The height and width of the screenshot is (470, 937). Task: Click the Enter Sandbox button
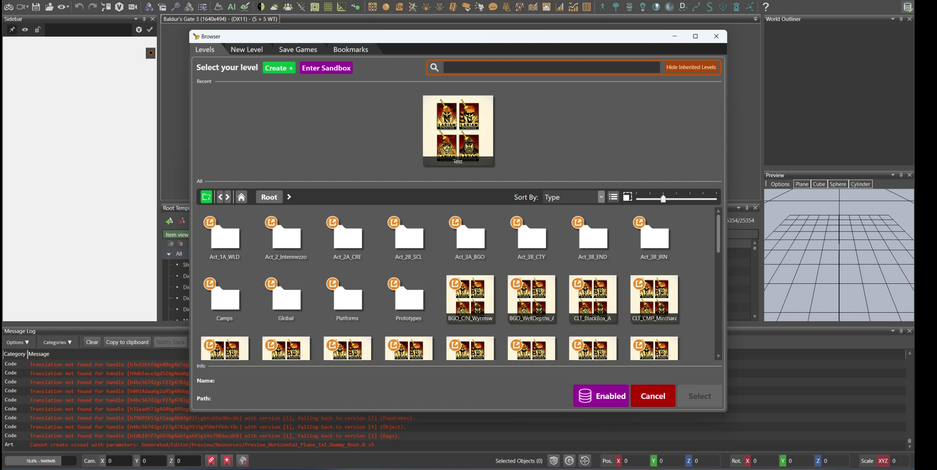coord(326,68)
